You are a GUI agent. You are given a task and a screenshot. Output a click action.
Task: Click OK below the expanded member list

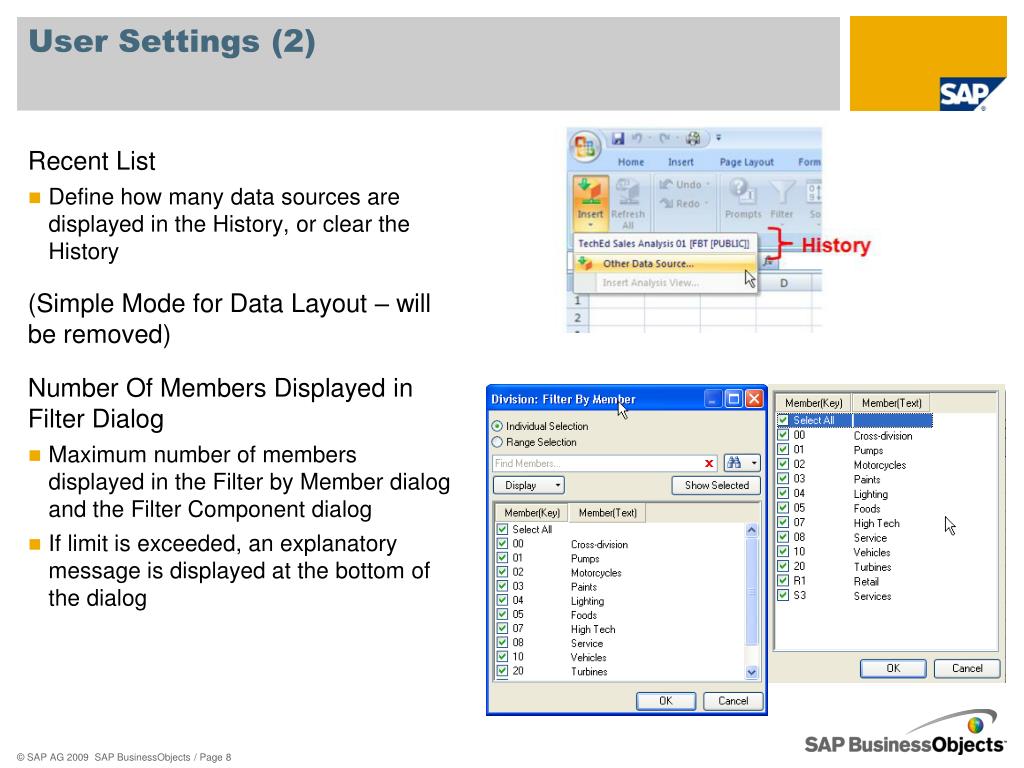(893, 668)
